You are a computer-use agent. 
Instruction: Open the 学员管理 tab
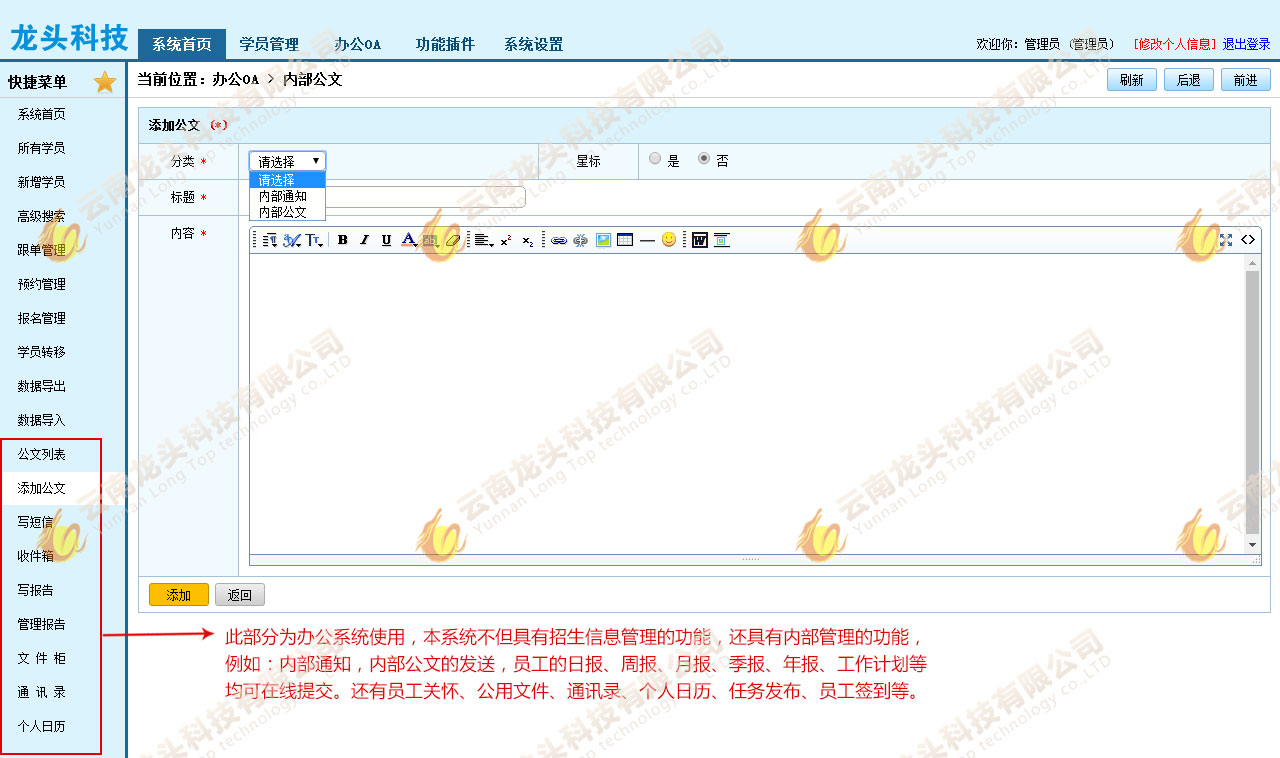269,44
